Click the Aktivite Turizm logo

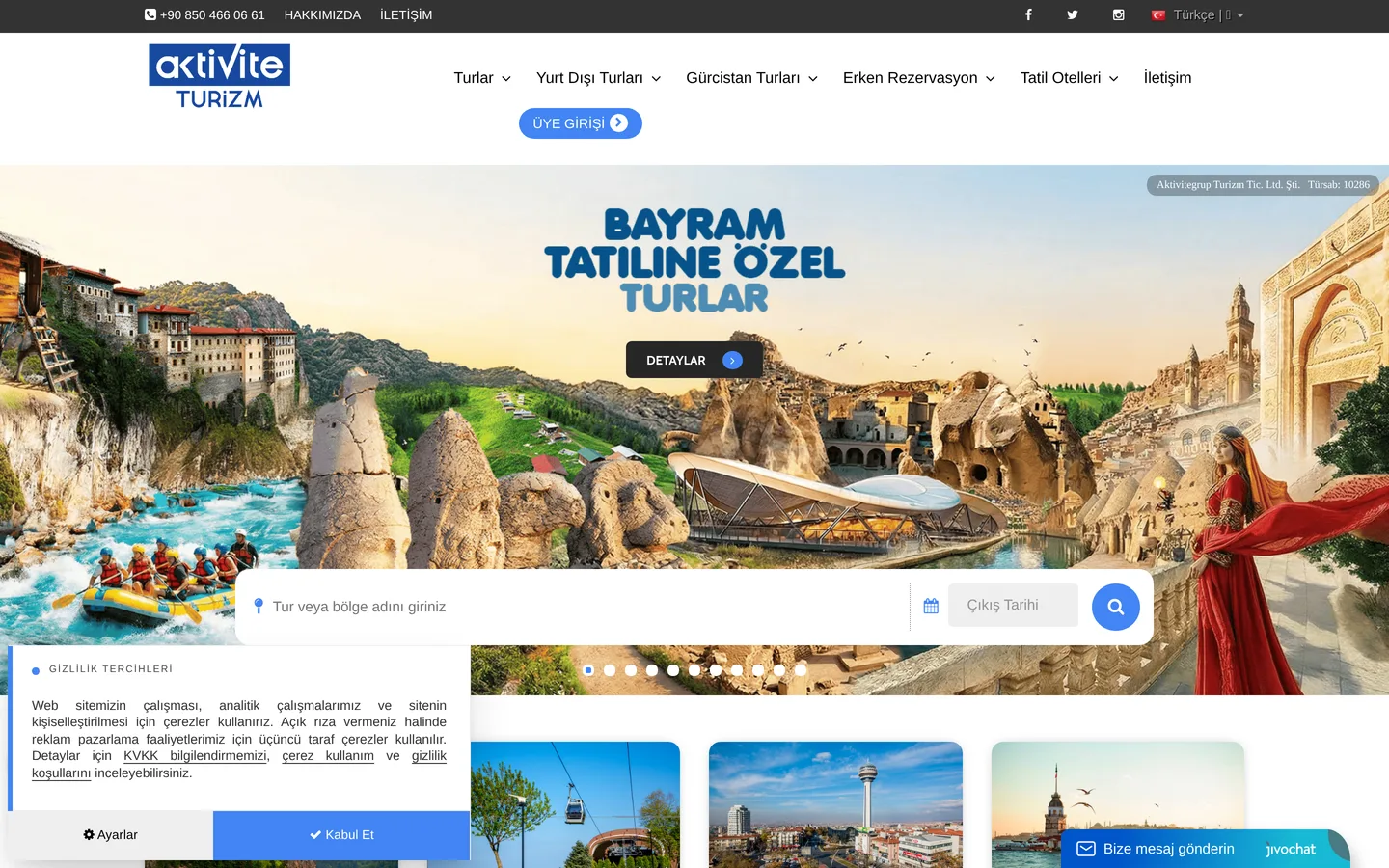tap(219, 76)
